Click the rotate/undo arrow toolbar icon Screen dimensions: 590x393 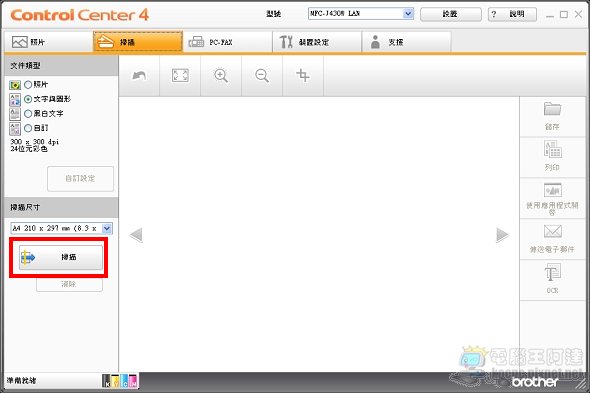pos(139,76)
